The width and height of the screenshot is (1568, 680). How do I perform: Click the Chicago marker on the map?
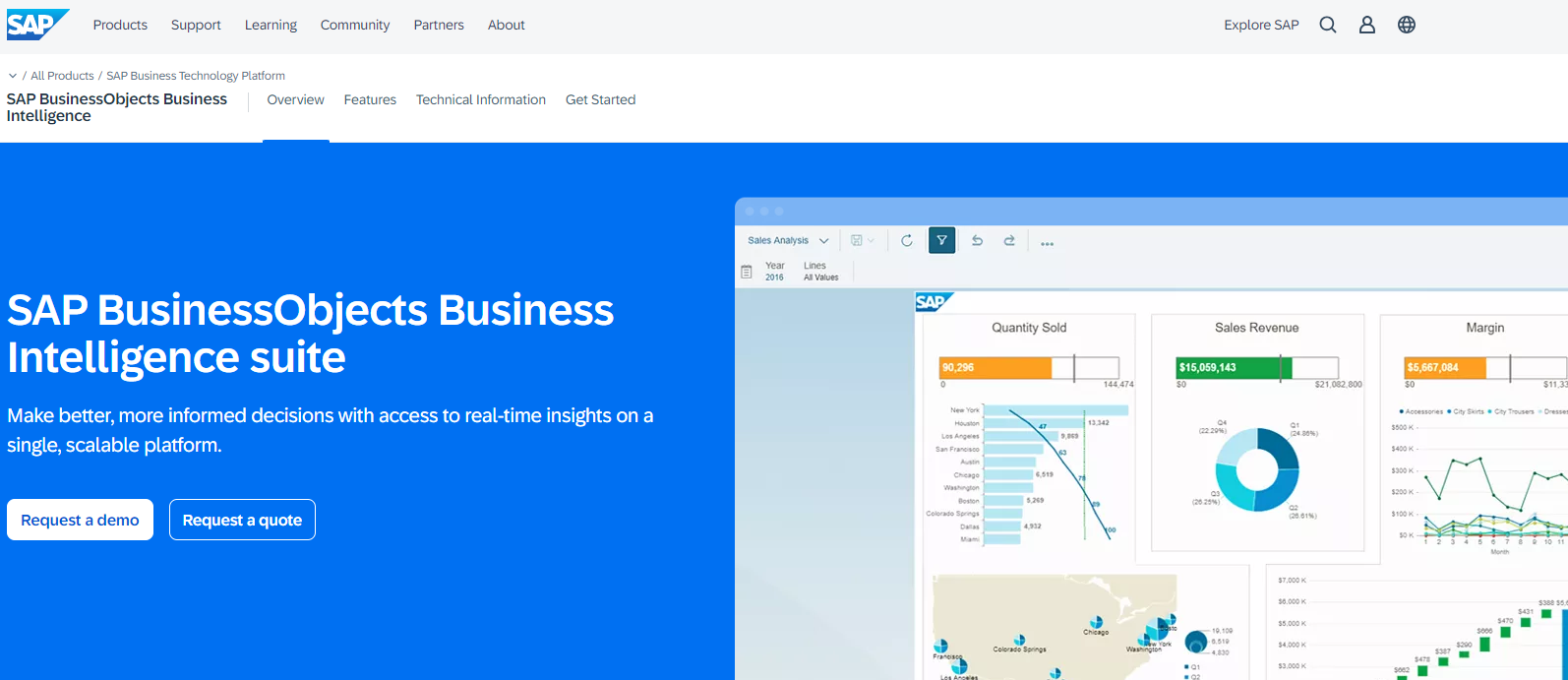1097,622
